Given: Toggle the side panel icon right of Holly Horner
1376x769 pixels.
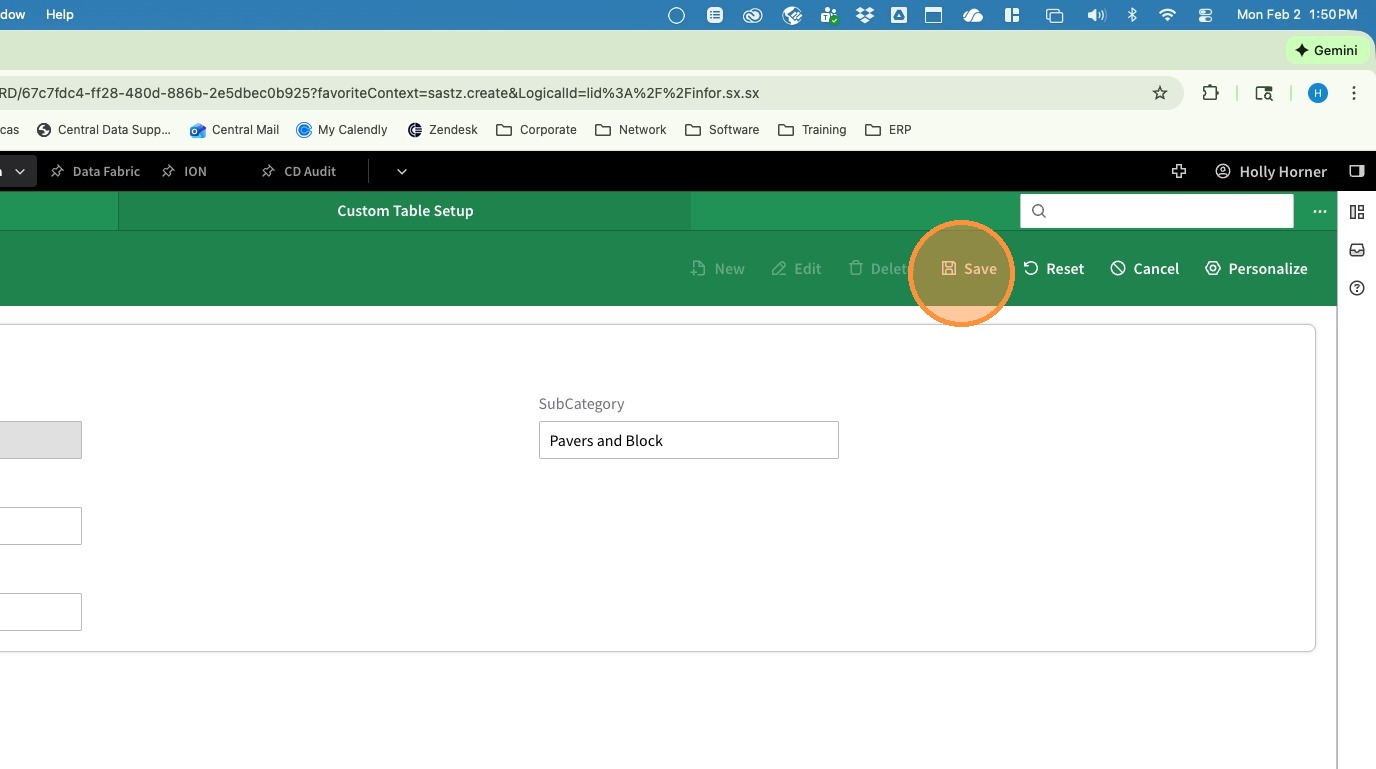Looking at the screenshot, I should click(1357, 171).
